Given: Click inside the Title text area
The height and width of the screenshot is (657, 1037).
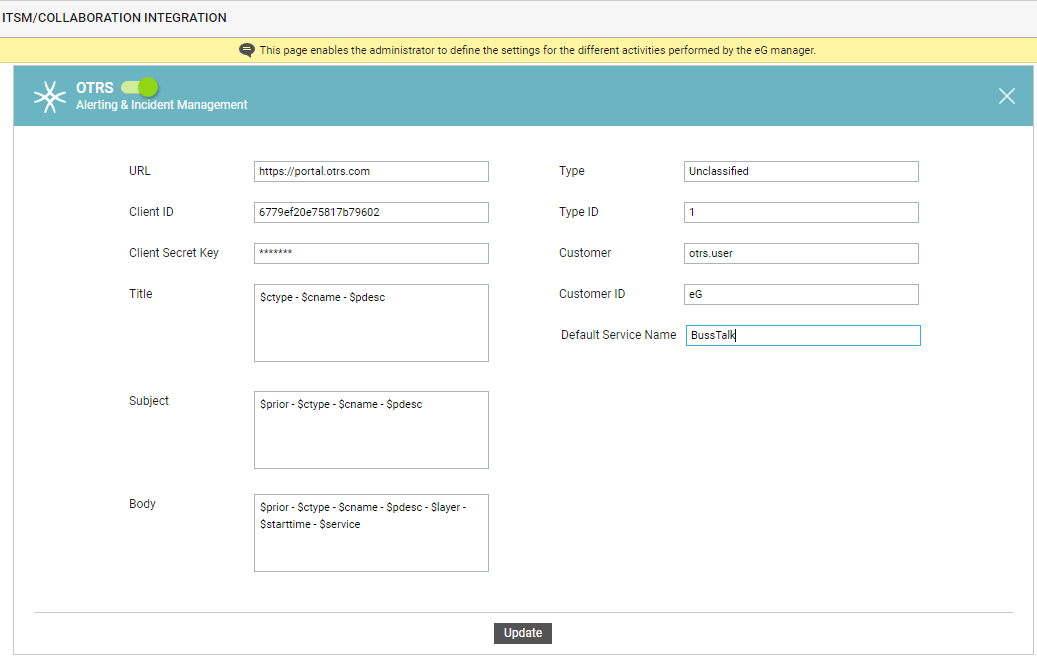Looking at the screenshot, I should [371, 323].
